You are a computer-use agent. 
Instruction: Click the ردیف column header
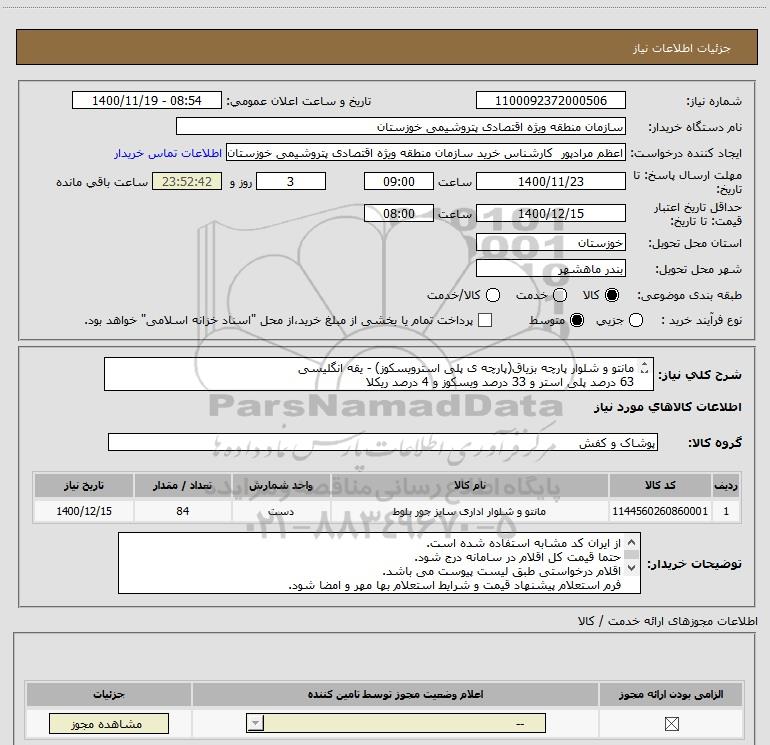click(x=726, y=485)
